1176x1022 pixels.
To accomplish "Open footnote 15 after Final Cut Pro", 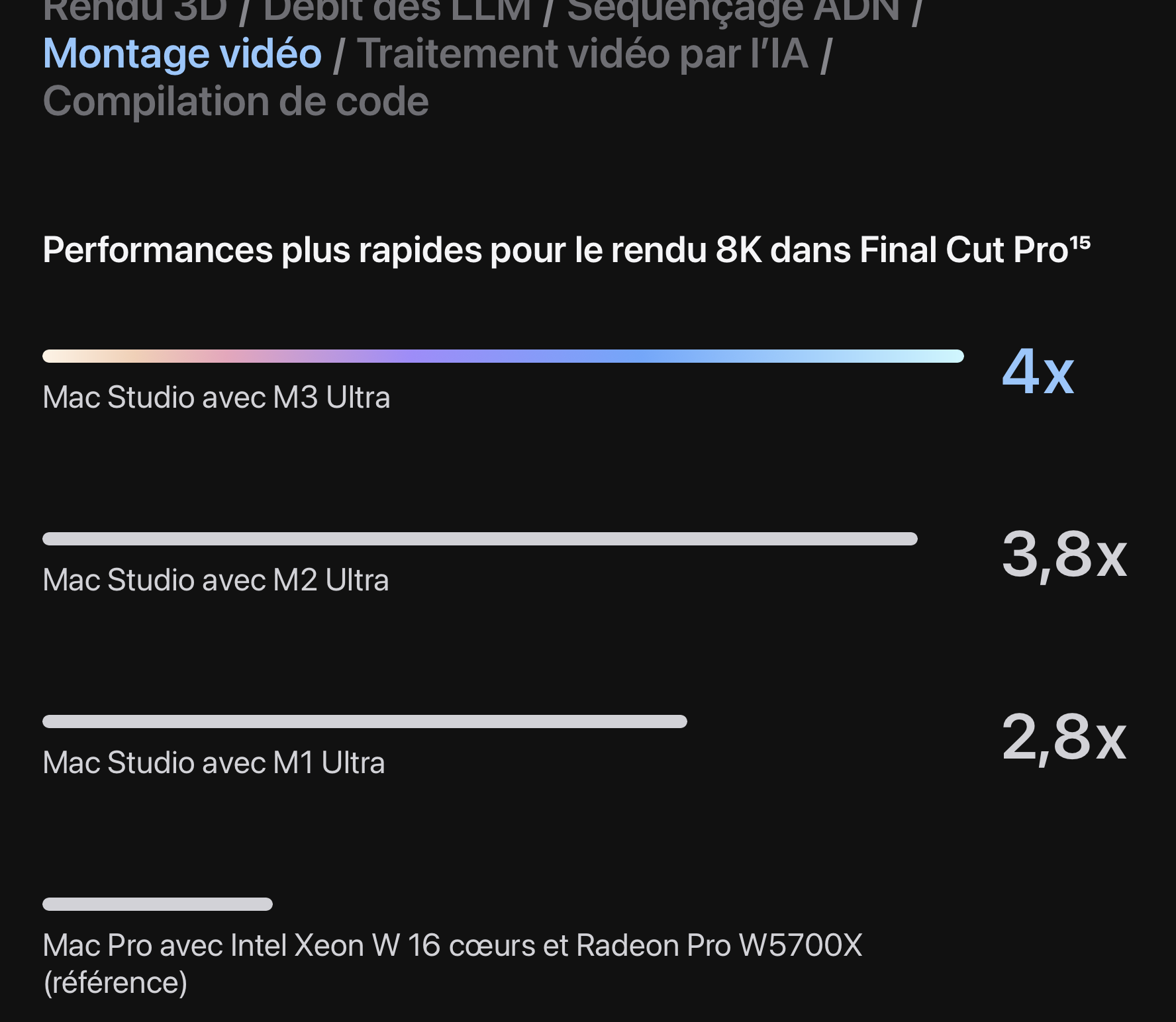I will click(1080, 242).
